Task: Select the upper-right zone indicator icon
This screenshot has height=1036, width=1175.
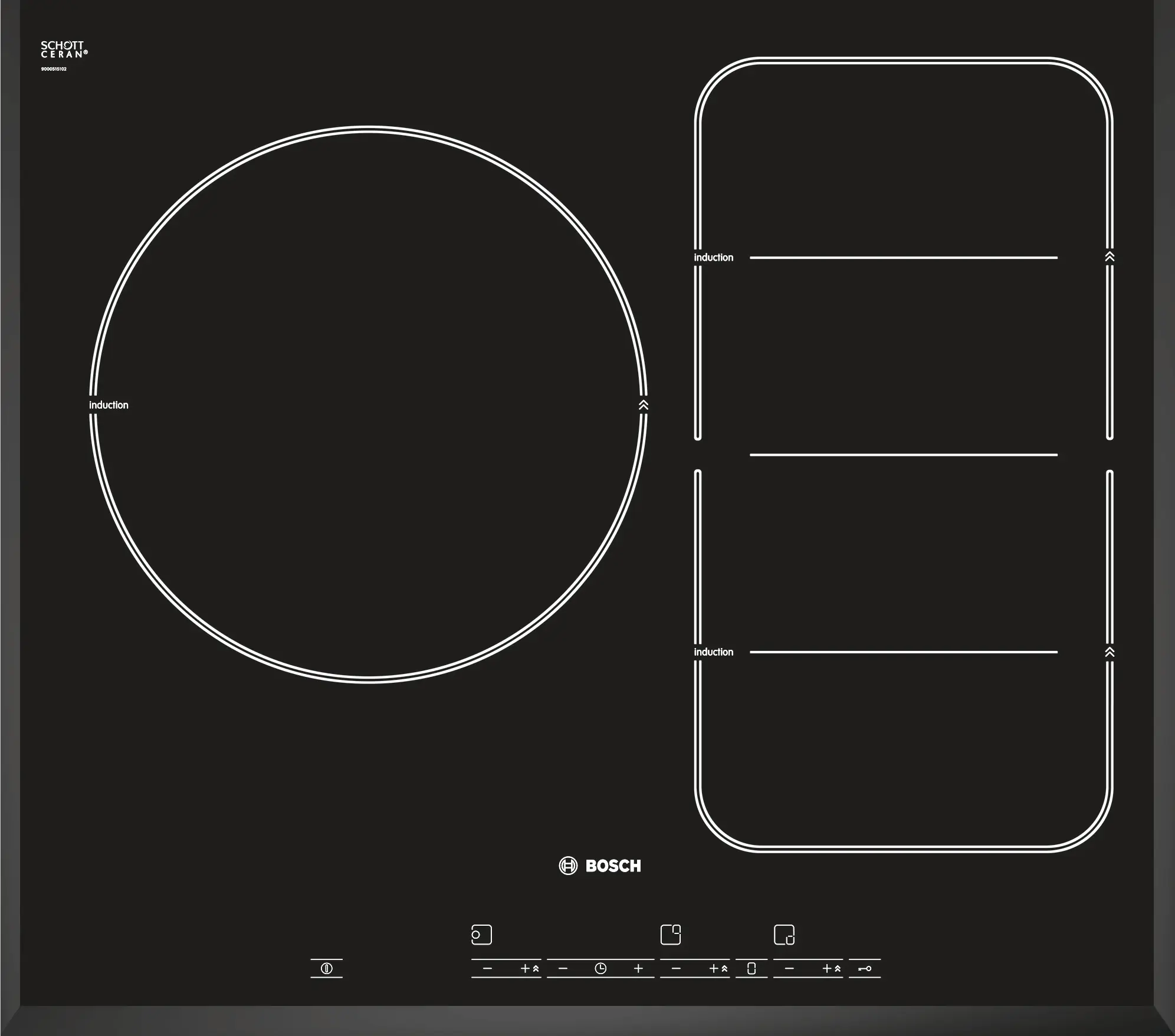Action: [670, 935]
